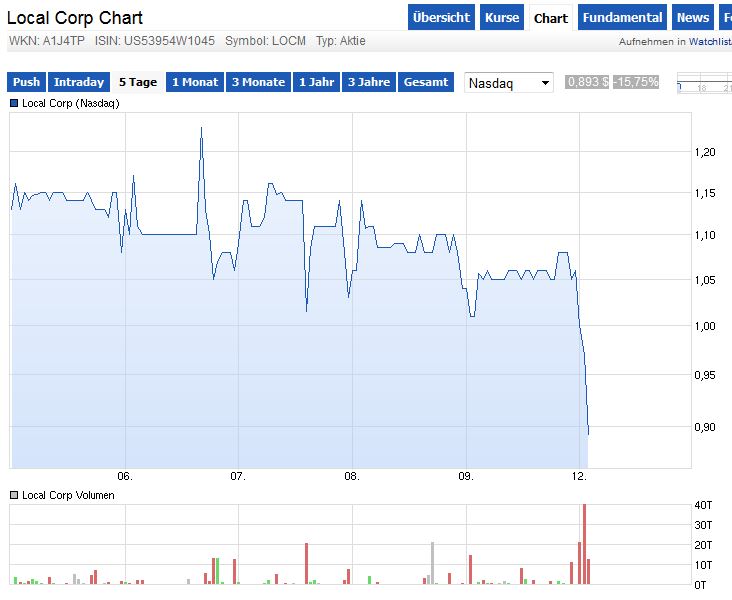This screenshot has height=600, width=732.
Task: Switch to the Kurse tab
Action: [502, 18]
